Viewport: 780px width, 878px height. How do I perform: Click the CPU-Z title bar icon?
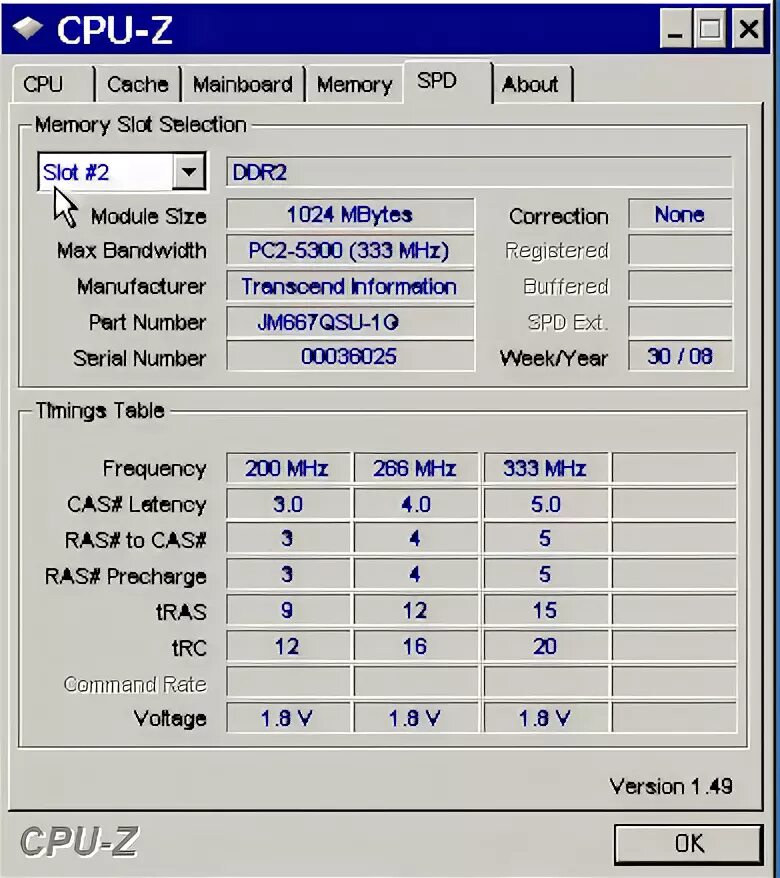pos(28,28)
